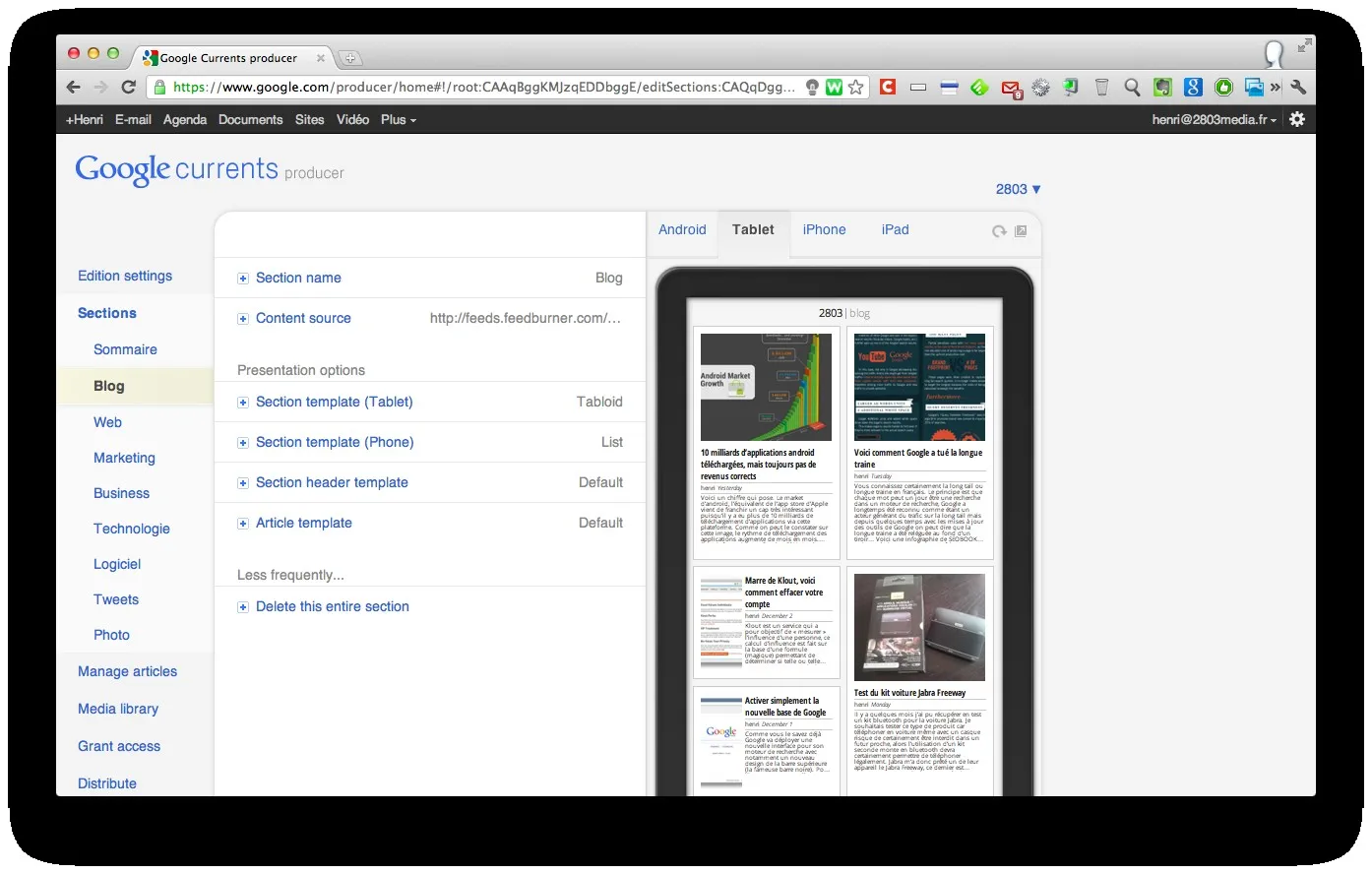Click the red C extension icon

click(x=888, y=87)
